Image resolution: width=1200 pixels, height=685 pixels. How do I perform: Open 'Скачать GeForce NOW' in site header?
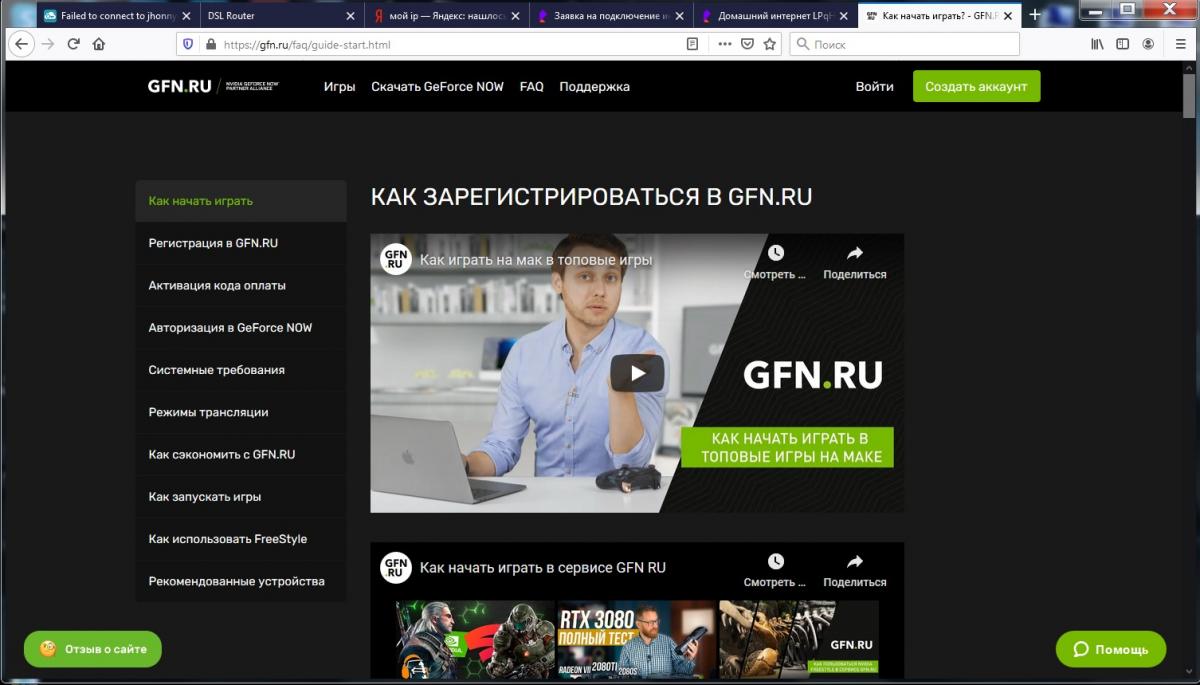pos(437,87)
